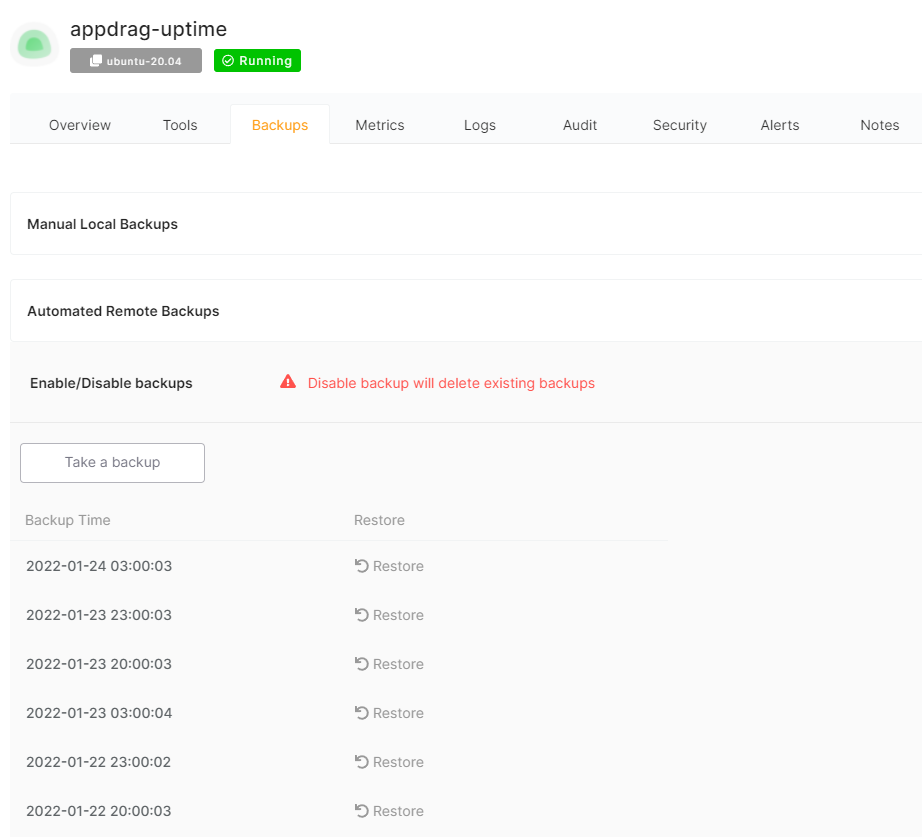Click the red warning triangle icon
922x837 pixels.
pos(288,382)
